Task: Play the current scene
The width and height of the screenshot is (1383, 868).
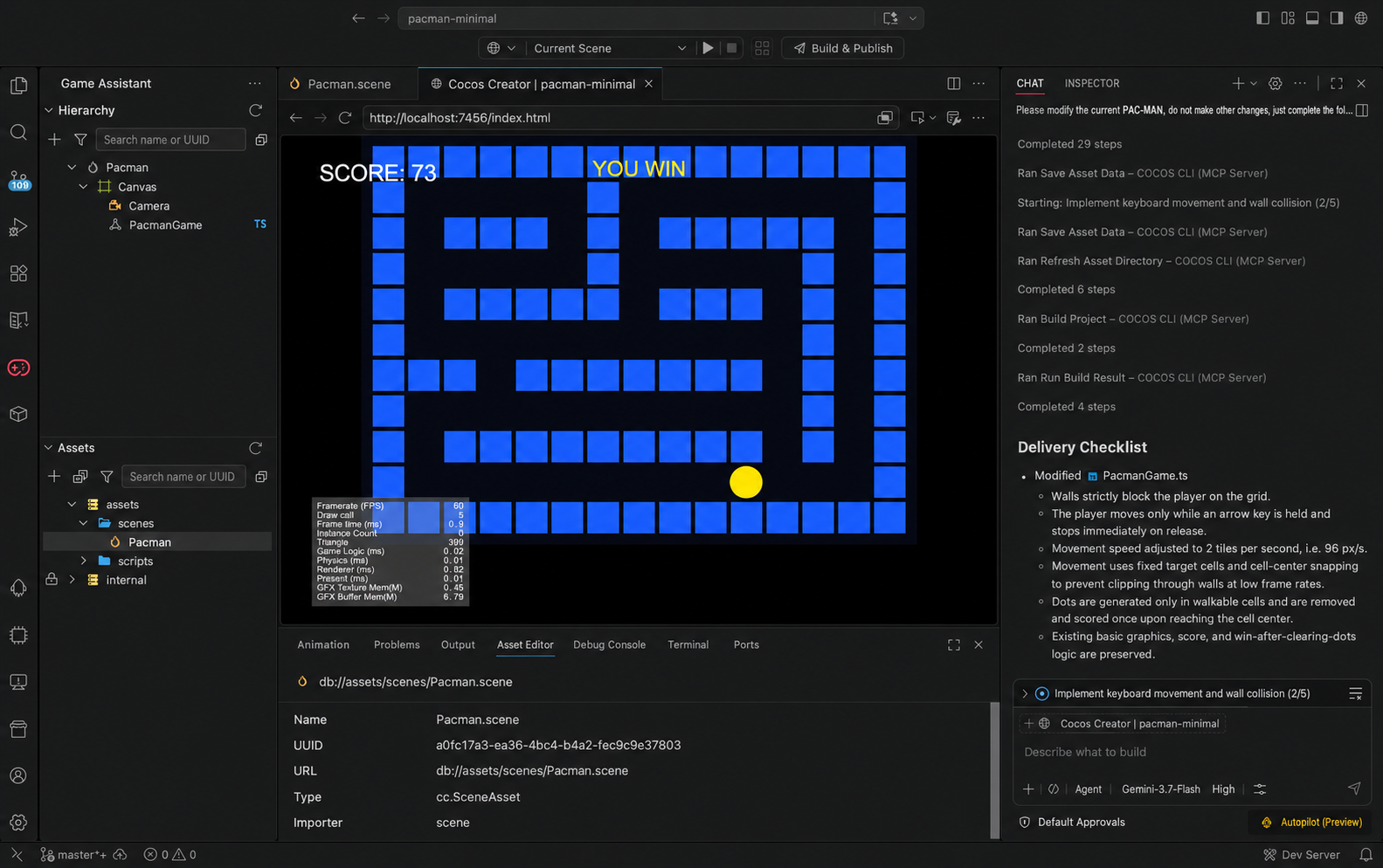Action: coord(708,48)
